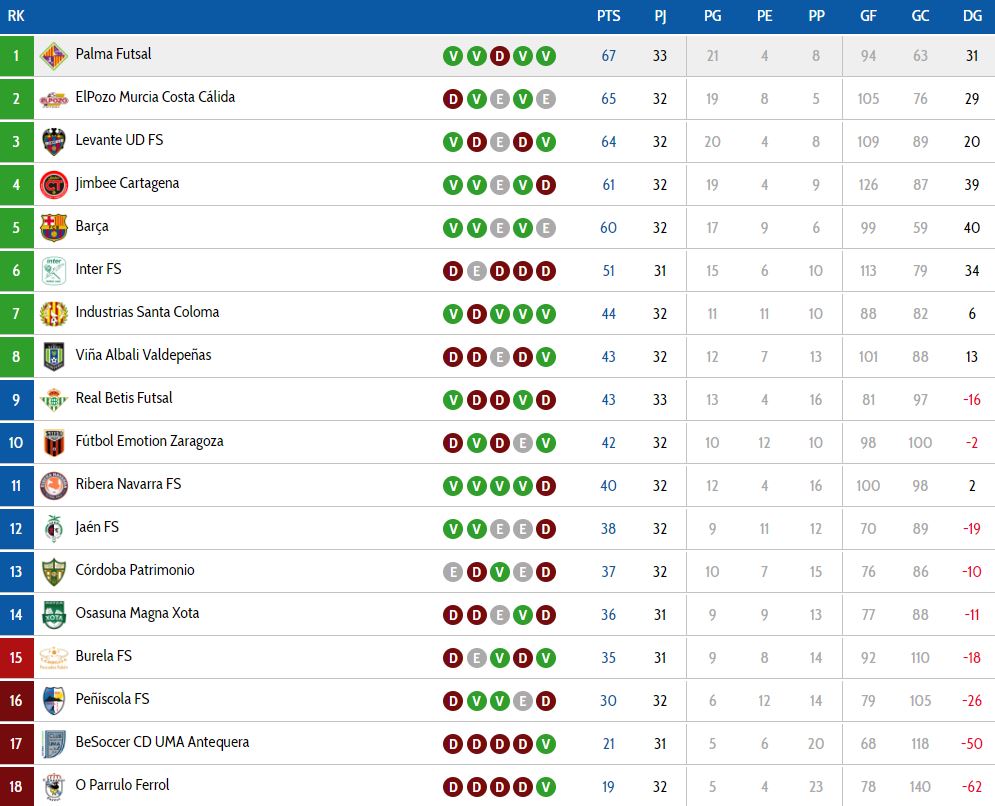Click the Viña Albali Valdepeñas badge

tap(54, 357)
